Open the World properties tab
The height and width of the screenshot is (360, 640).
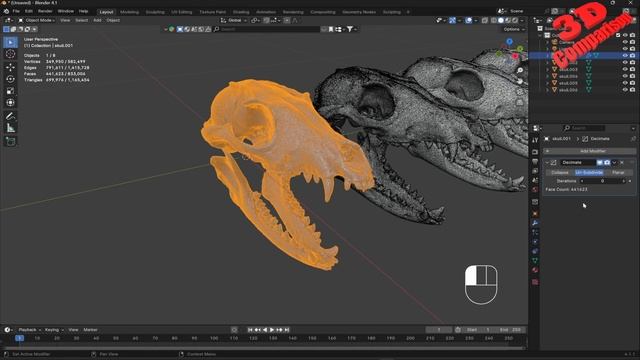pos(535,189)
